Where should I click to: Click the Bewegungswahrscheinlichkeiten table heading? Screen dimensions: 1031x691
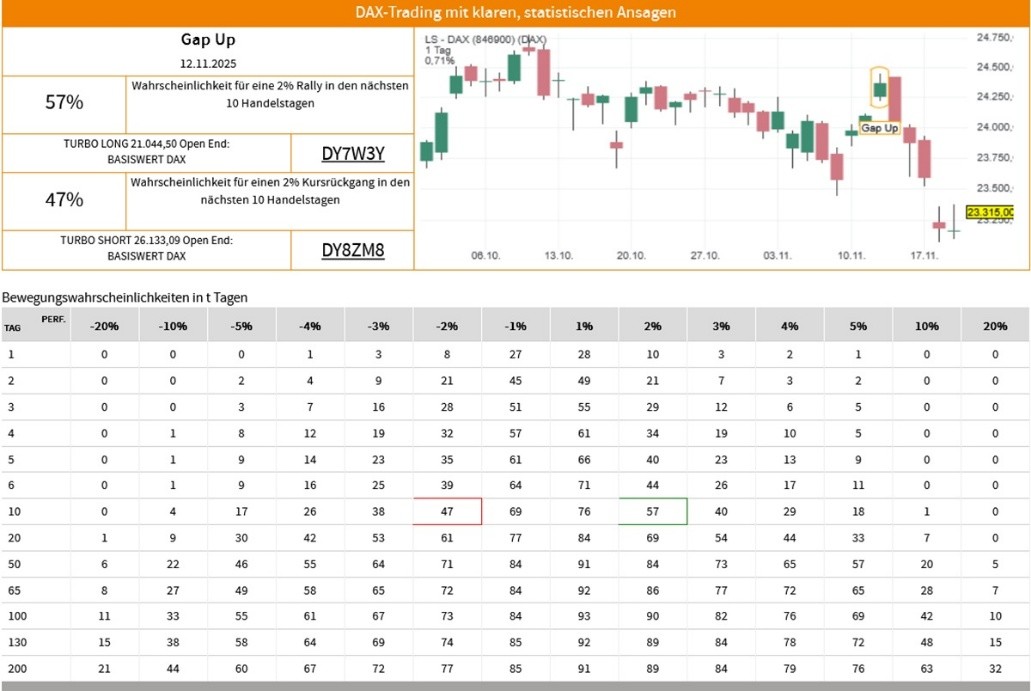[x=125, y=297]
